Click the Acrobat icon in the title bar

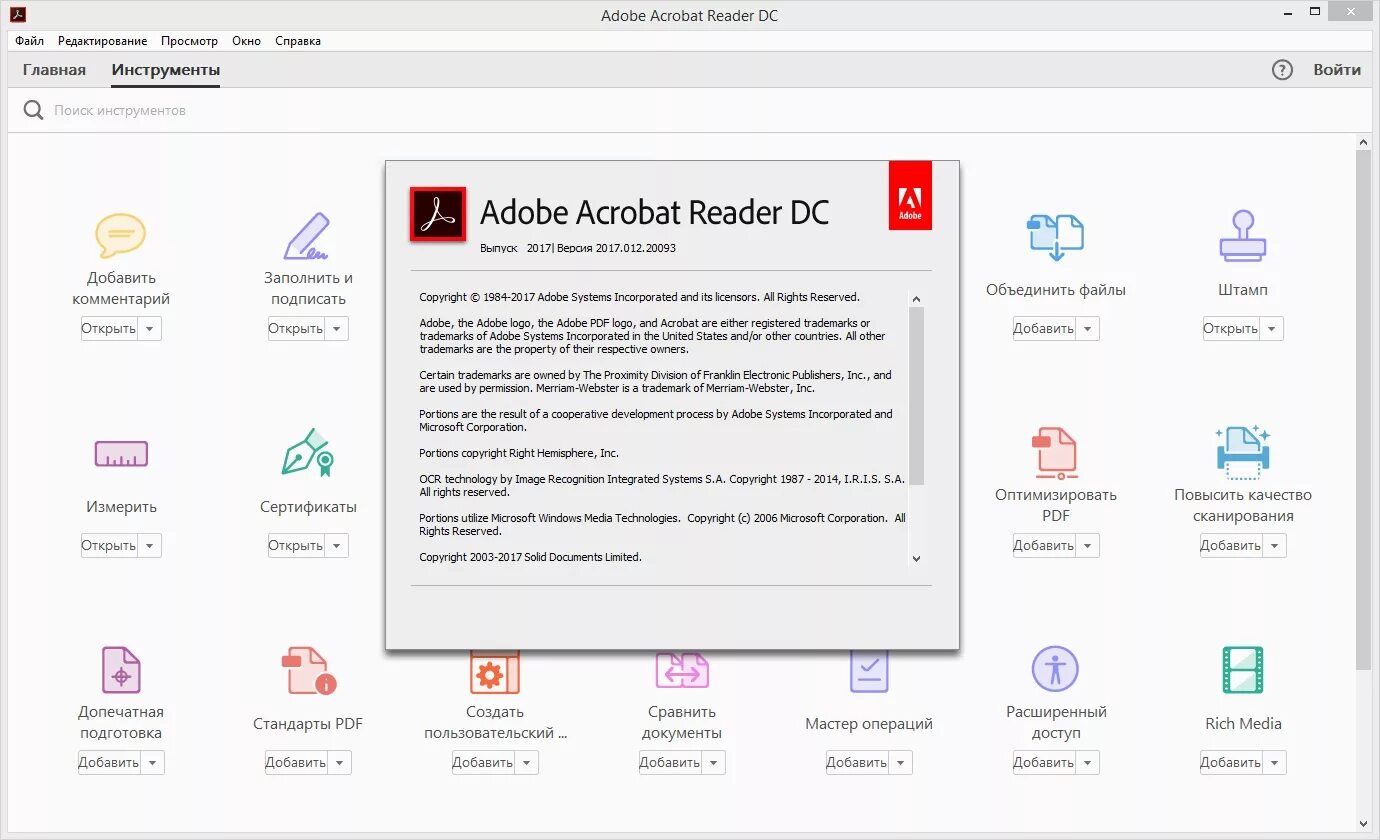pyautogui.click(x=17, y=15)
